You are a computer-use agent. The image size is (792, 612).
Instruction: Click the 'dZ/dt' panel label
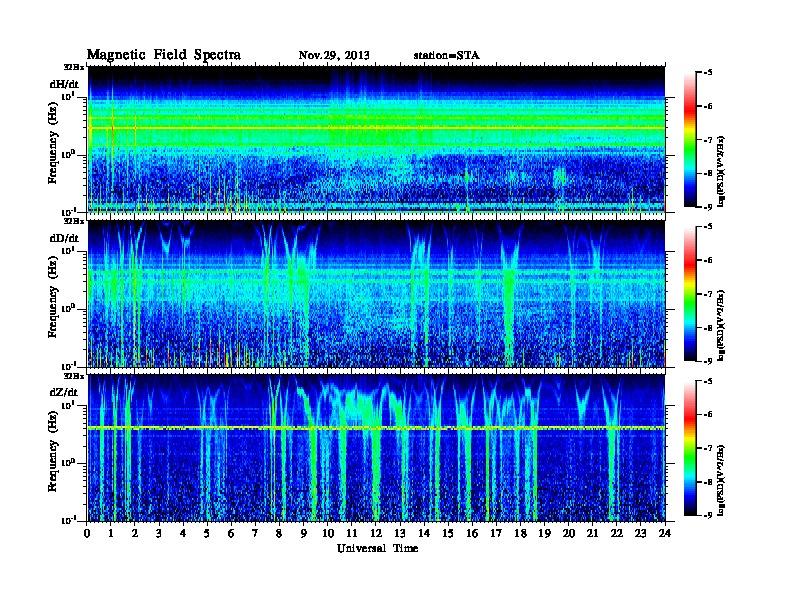[x=64, y=392]
